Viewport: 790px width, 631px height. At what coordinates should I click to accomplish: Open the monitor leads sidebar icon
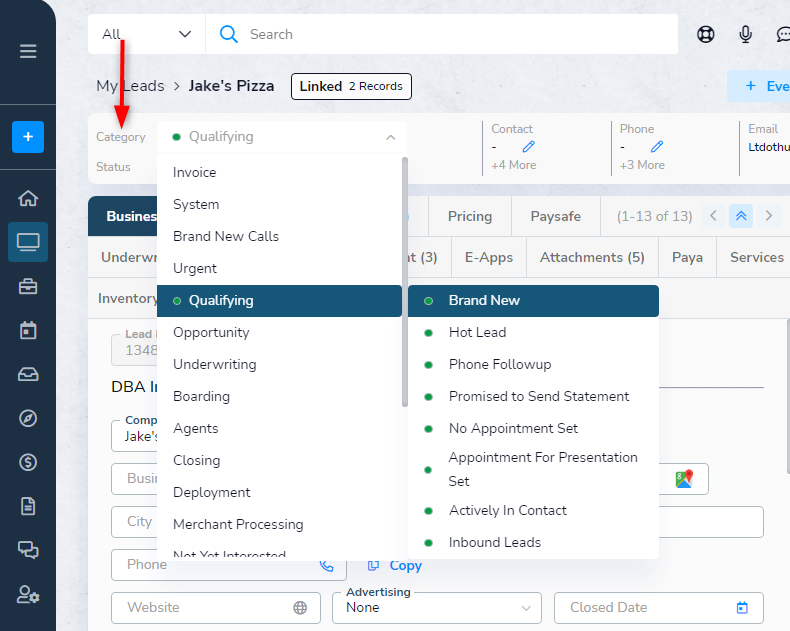click(x=28, y=242)
